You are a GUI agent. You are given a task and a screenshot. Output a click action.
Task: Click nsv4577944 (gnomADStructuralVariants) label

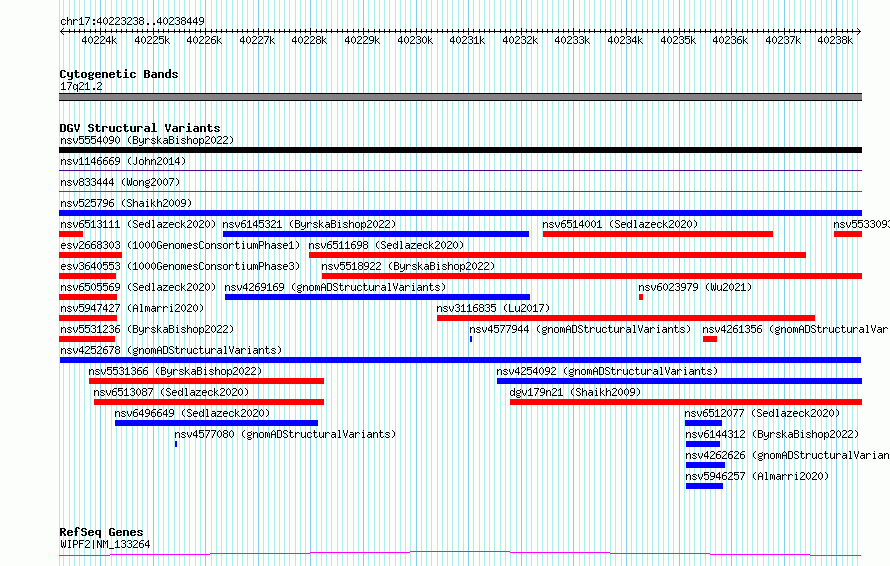580,329
